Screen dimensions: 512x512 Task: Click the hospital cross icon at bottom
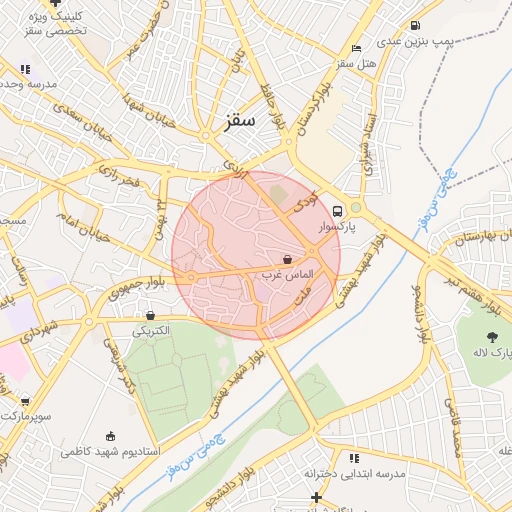tap(316, 498)
